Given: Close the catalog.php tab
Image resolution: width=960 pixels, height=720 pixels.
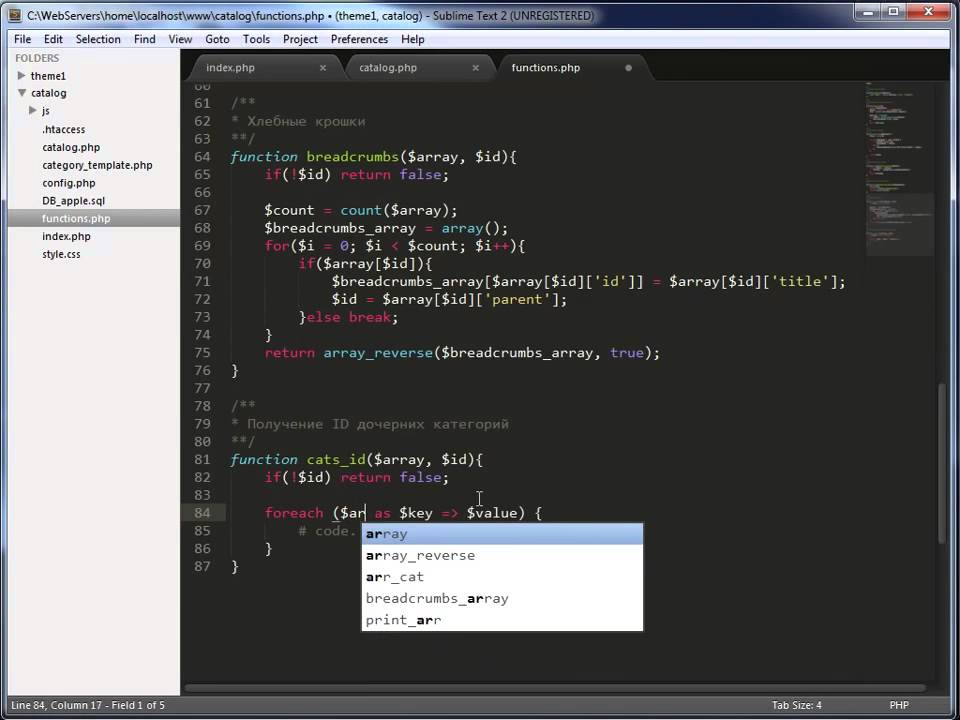Looking at the screenshot, I should (x=475, y=68).
